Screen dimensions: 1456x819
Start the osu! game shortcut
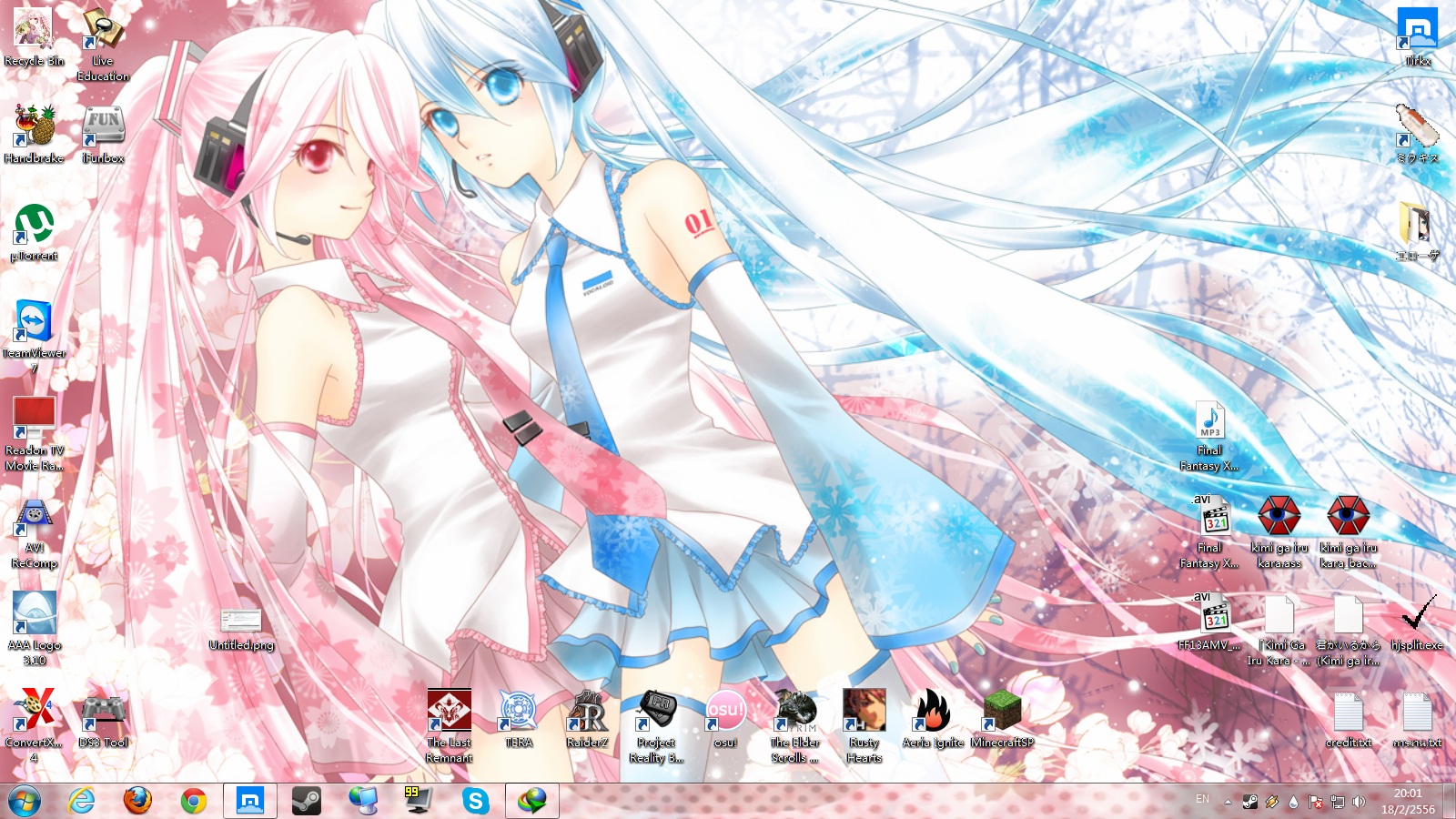click(725, 719)
